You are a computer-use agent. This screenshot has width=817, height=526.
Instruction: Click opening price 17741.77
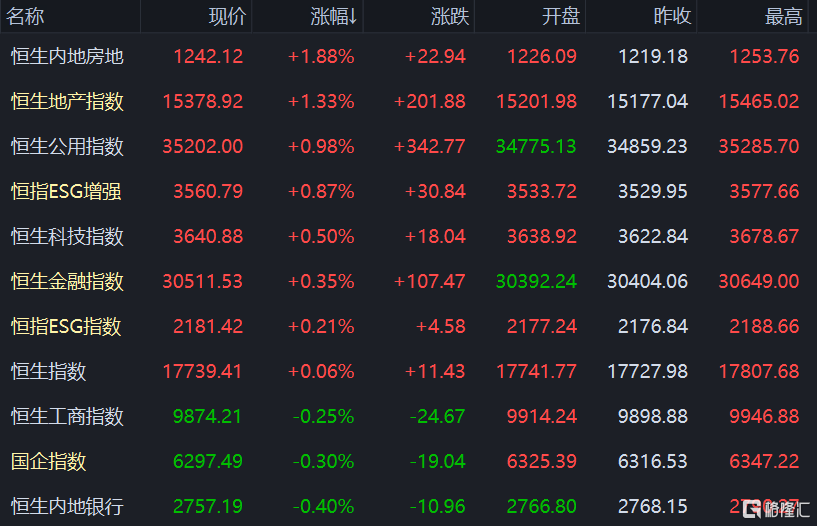tap(536, 371)
